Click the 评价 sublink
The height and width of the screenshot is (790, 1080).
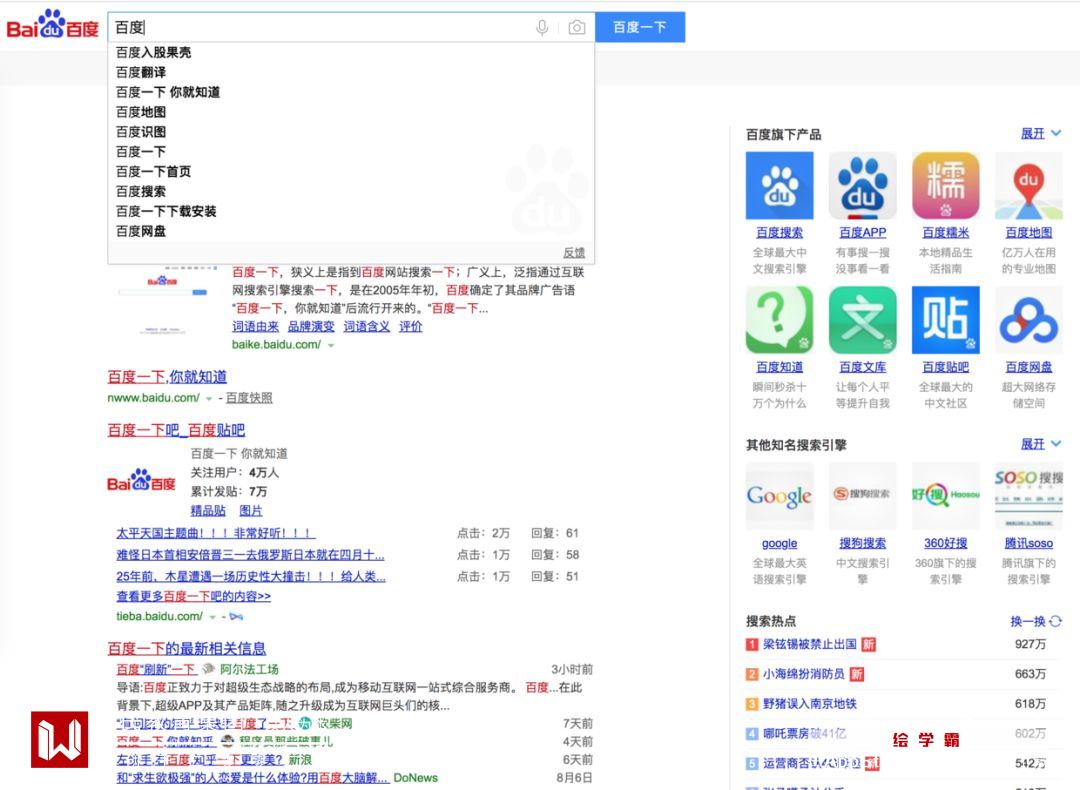tap(411, 326)
